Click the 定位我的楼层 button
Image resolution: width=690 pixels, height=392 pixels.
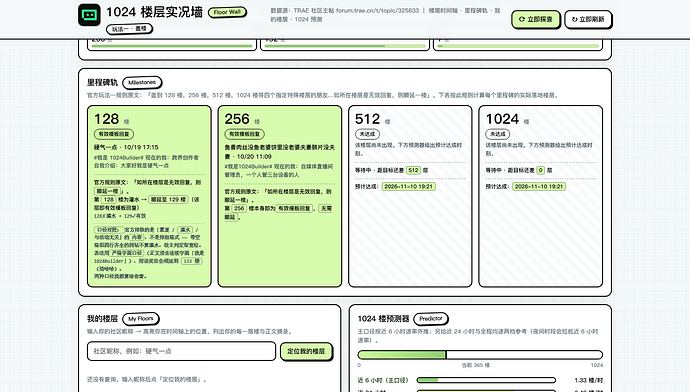[x=306, y=351]
